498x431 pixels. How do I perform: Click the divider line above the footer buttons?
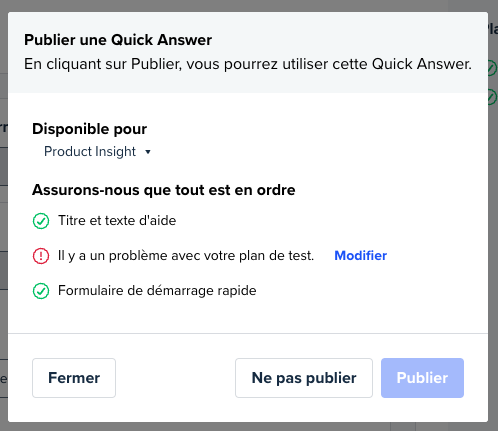click(x=248, y=333)
